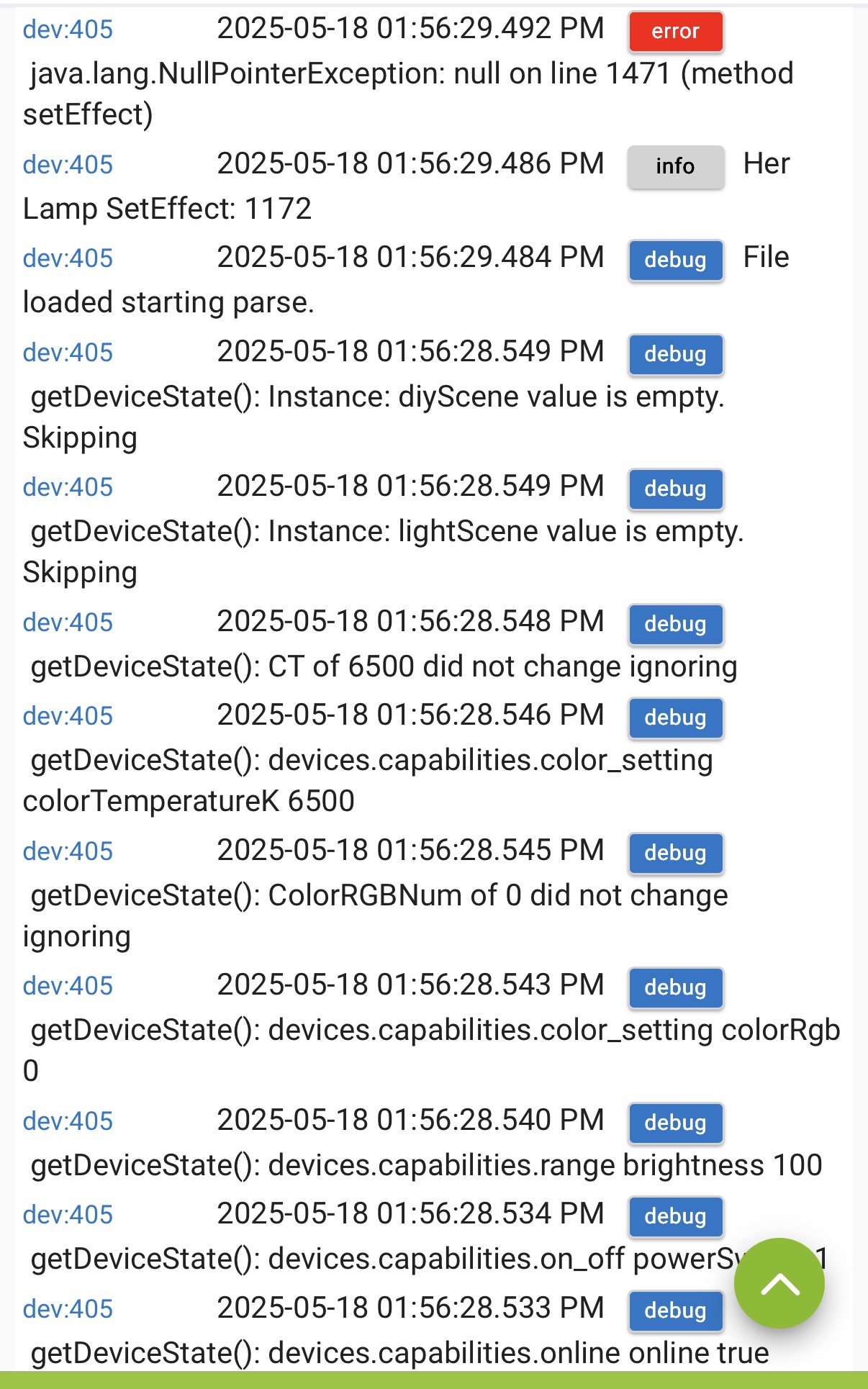Click debug badge on diyScene log entry
The image size is (868, 1389).
coord(675,355)
